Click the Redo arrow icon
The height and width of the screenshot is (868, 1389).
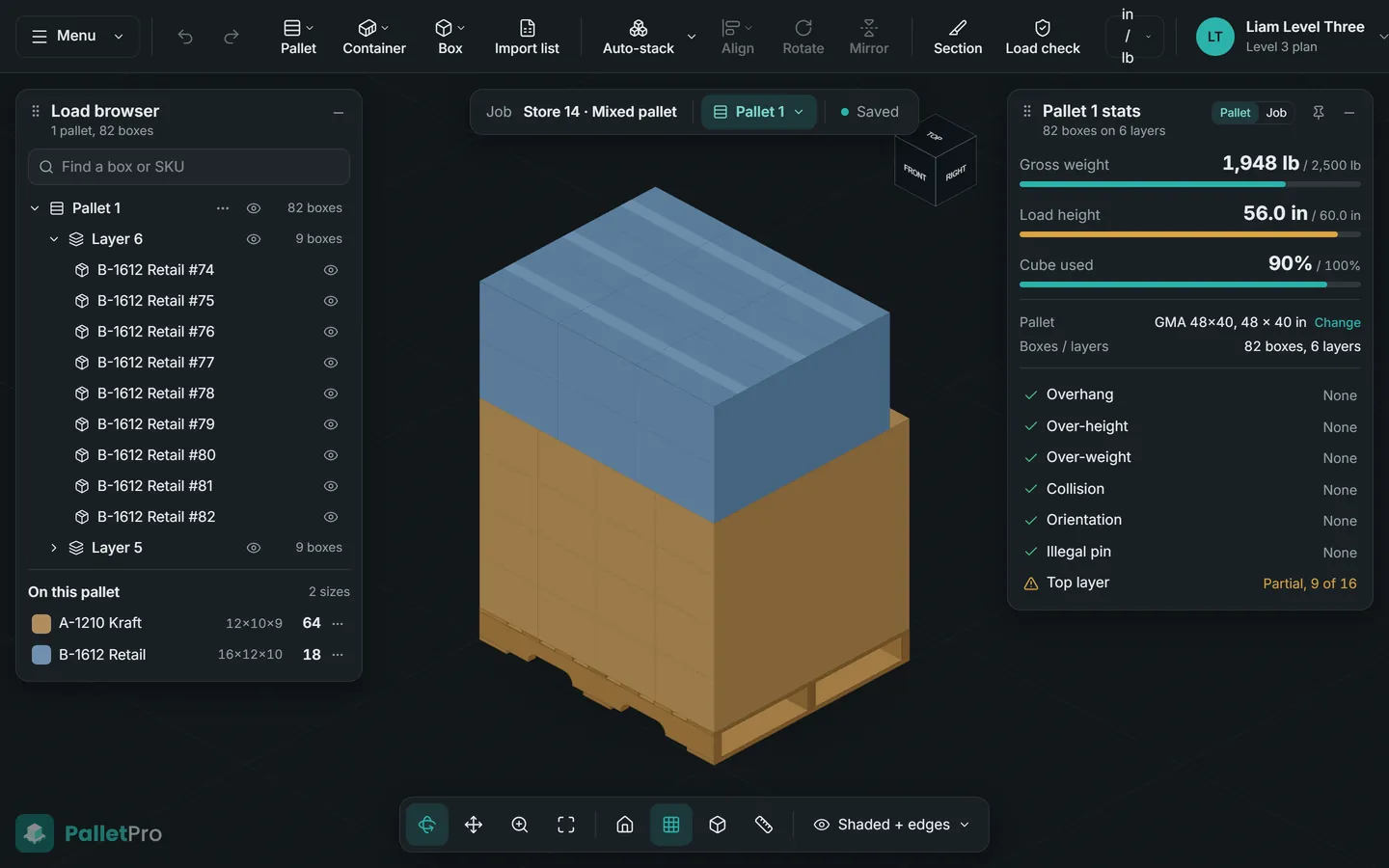(x=231, y=37)
